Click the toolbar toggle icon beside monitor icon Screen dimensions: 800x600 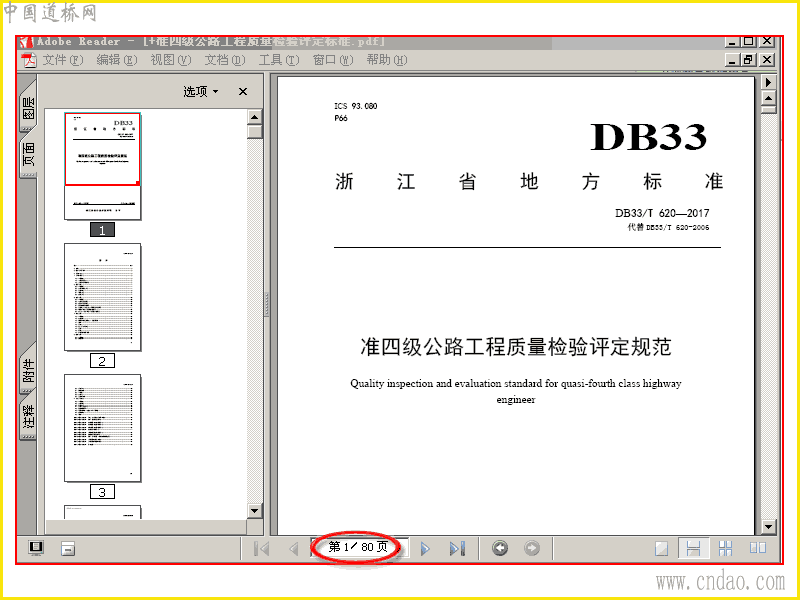68,548
